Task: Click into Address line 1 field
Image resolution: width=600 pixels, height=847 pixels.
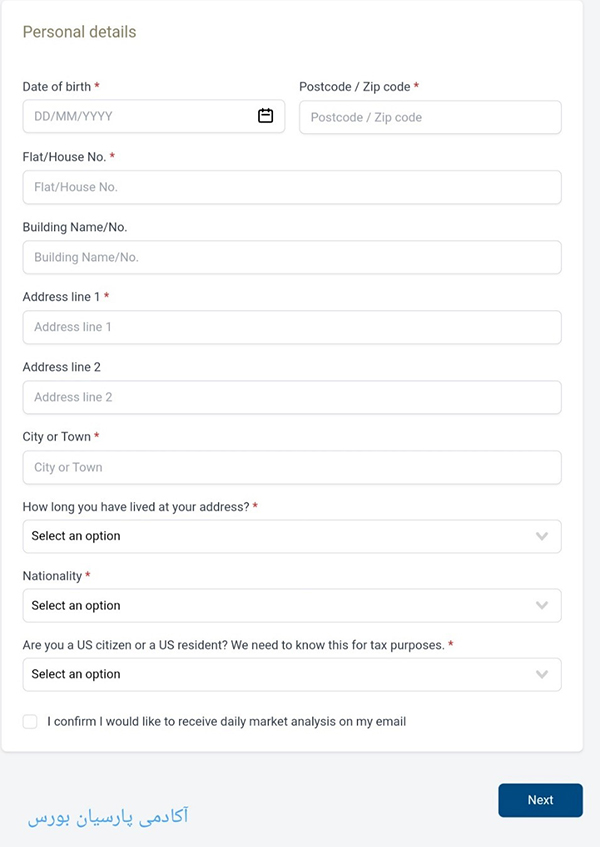Action: pyautogui.click(x=291, y=327)
